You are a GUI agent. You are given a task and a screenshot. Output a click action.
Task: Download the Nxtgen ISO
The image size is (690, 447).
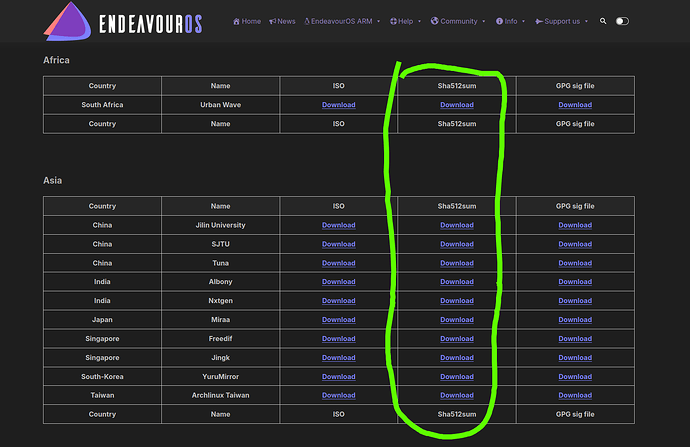(x=338, y=300)
